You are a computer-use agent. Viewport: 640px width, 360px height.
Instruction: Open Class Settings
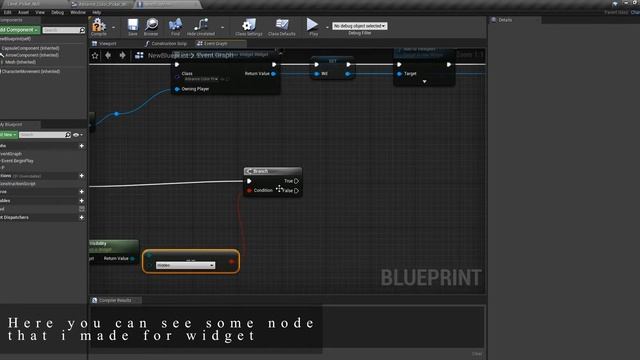249,24
